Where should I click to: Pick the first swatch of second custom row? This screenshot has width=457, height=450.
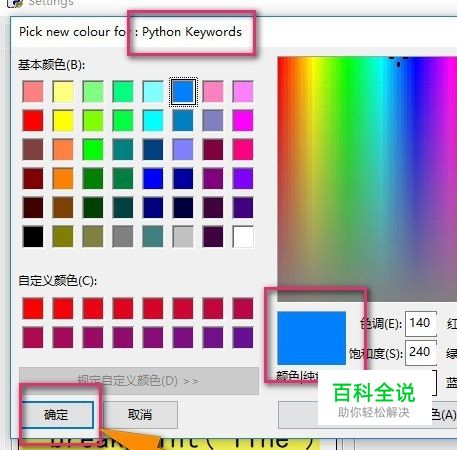pos(33,337)
